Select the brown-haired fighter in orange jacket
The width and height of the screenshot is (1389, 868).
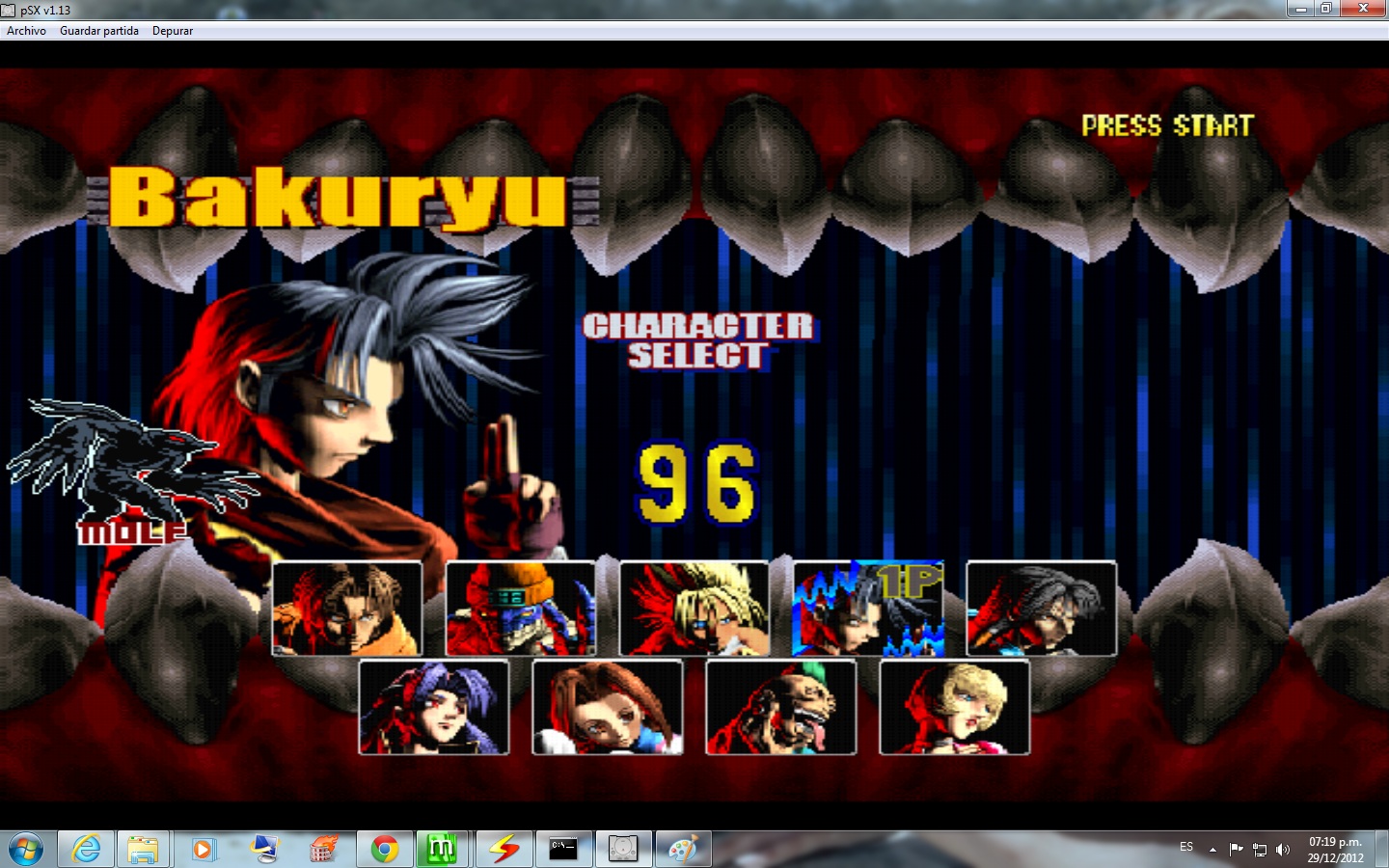[x=347, y=609]
